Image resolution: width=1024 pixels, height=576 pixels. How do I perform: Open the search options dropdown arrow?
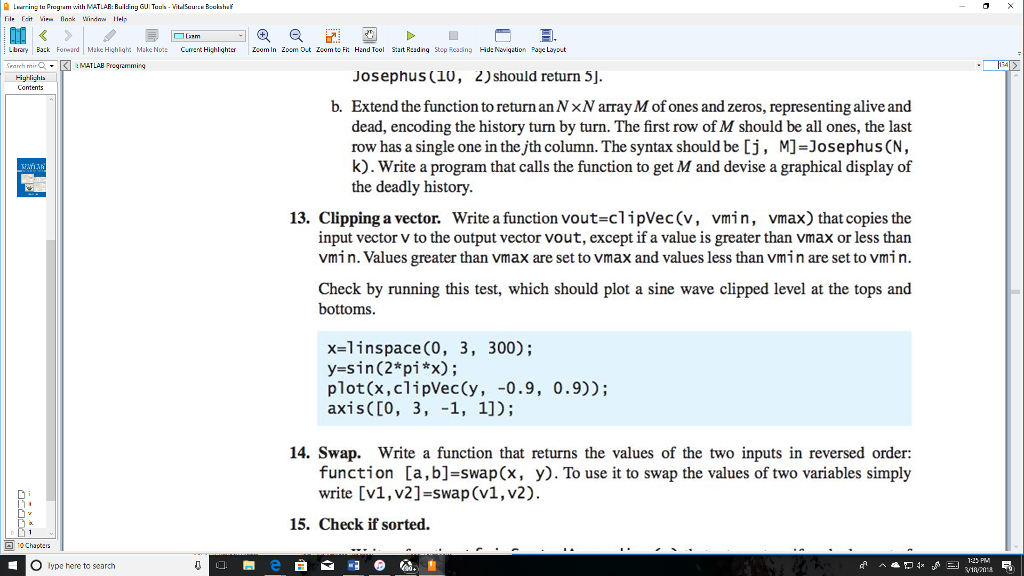(51, 65)
